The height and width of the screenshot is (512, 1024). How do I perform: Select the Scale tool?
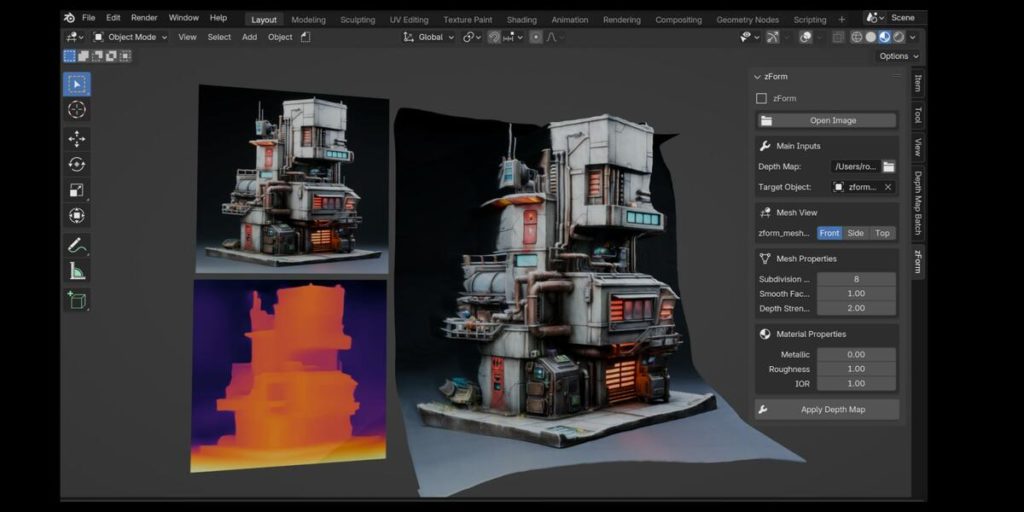77,190
